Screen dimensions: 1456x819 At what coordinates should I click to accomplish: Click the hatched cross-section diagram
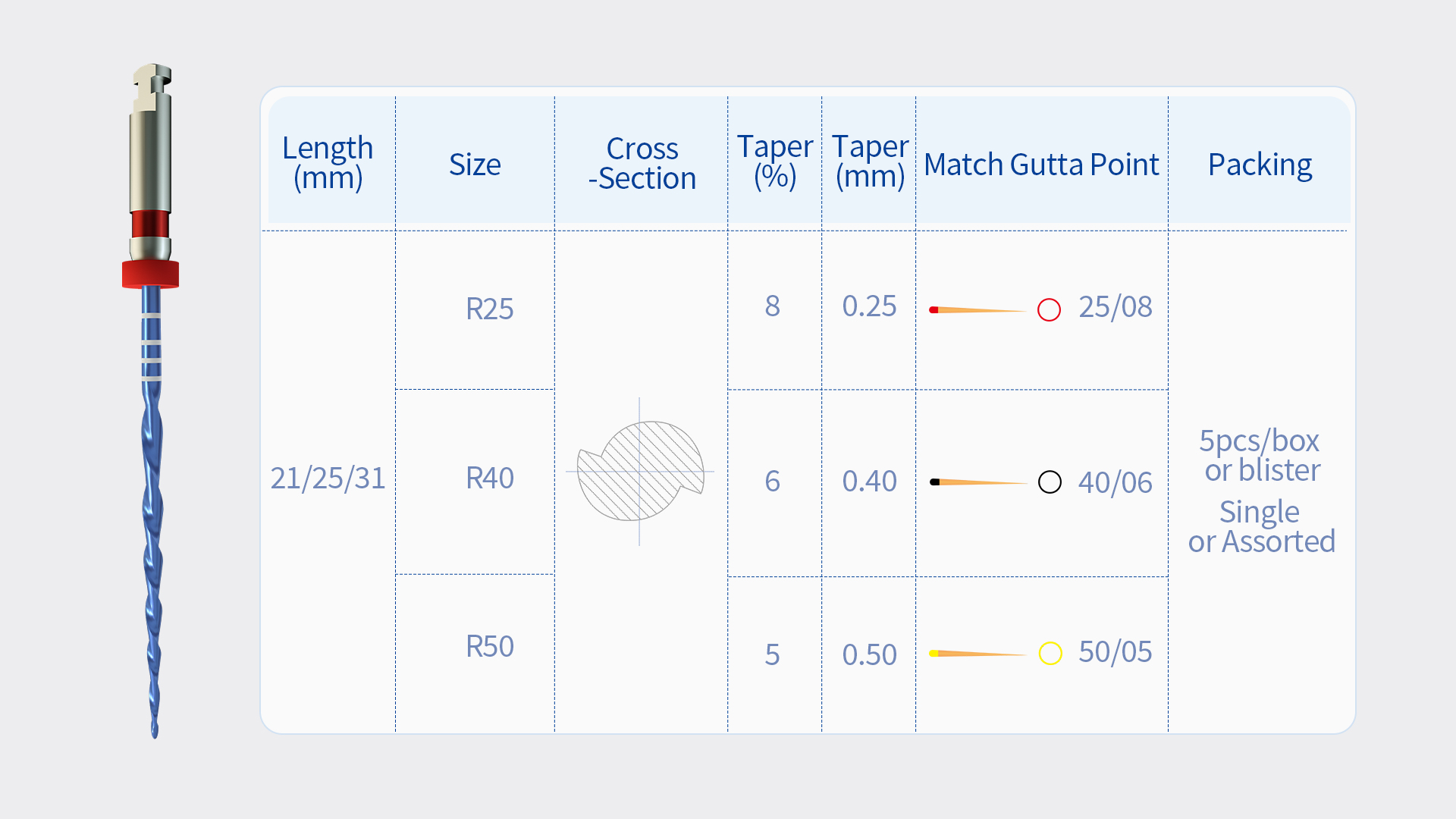640,472
